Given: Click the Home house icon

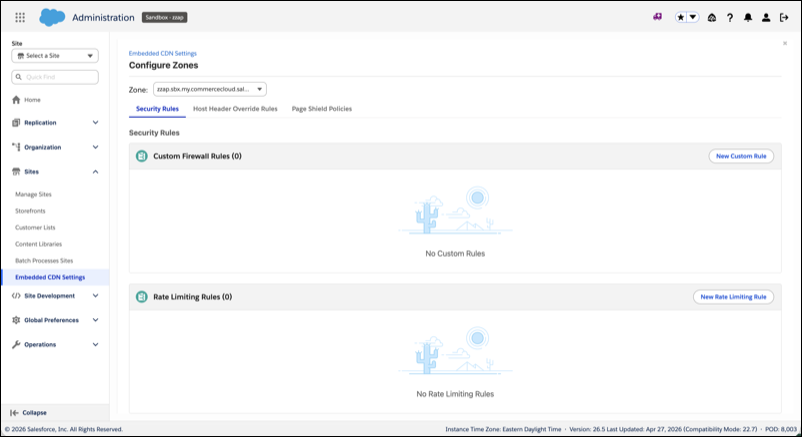Looking at the screenshot, I should click(16, 100).
